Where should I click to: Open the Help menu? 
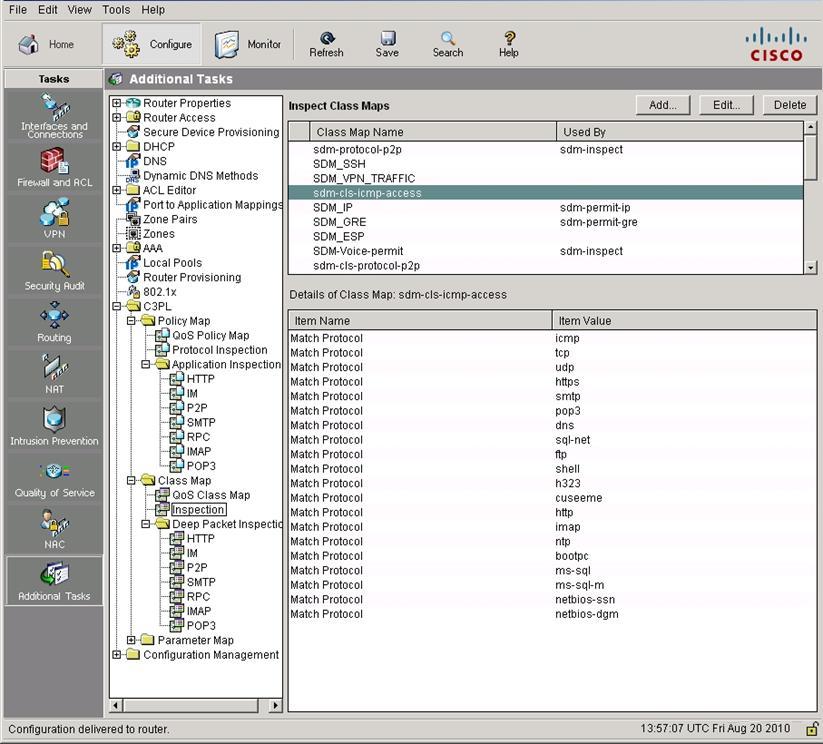click(x=153, y=10)
